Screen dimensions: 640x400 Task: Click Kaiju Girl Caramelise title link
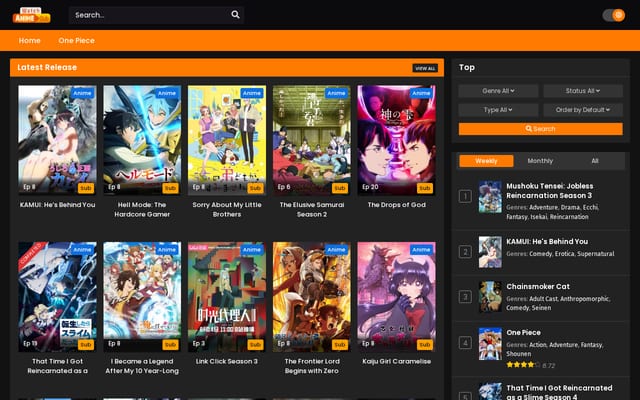[396, 362]
